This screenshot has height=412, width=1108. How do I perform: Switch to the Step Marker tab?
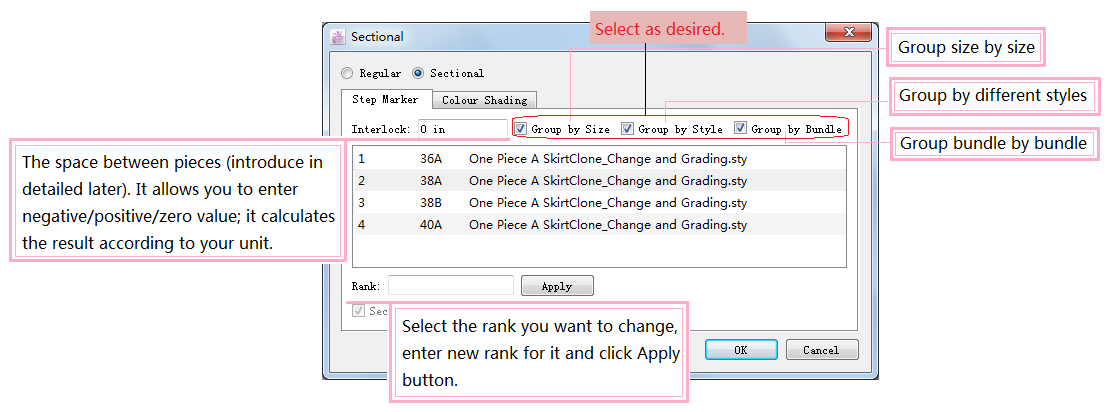(385, 100)
